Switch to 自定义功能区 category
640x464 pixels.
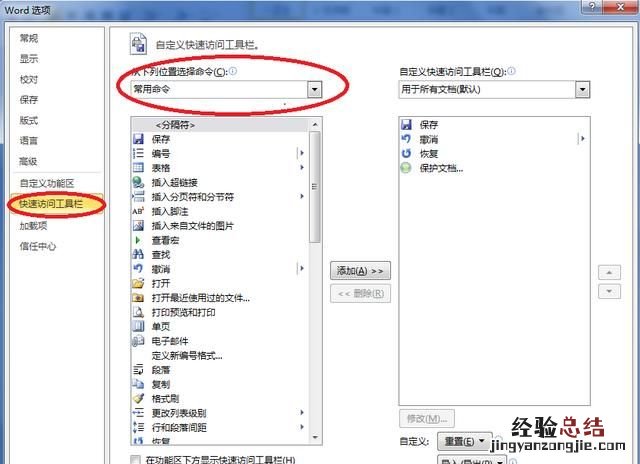[47, 183]
